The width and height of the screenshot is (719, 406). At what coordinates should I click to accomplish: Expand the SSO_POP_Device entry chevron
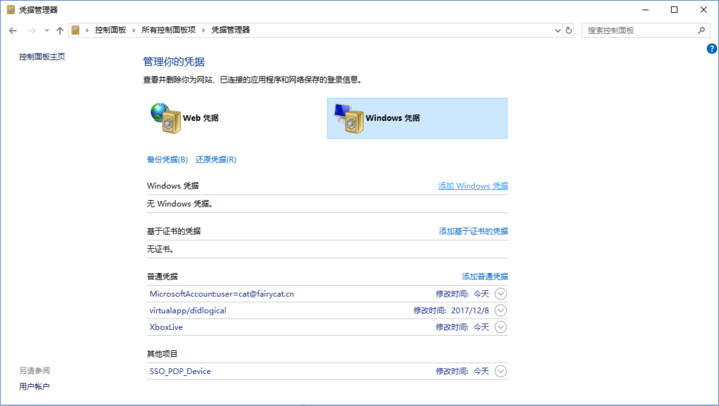coord(501,371)
